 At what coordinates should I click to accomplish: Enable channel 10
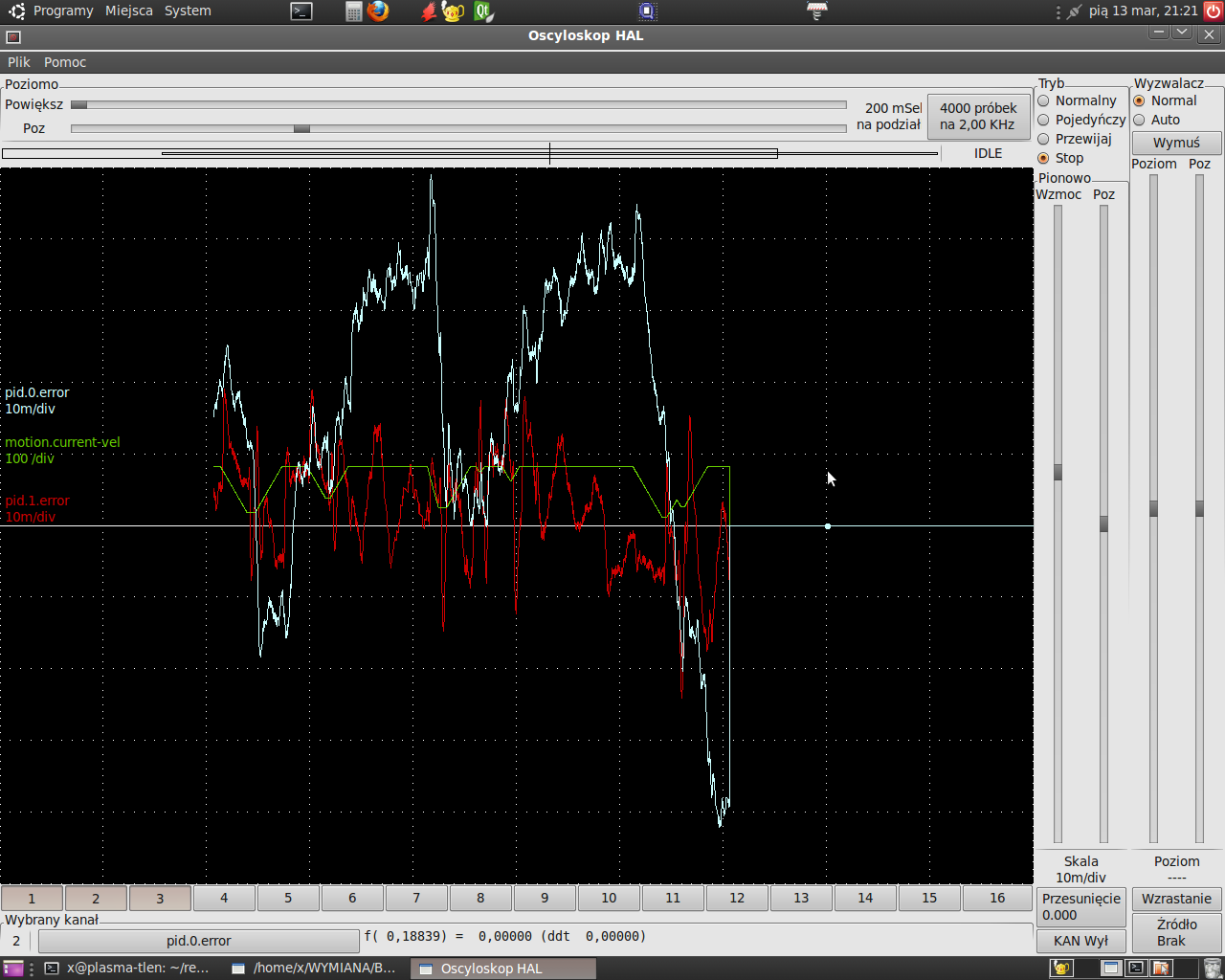pos(609,898)
